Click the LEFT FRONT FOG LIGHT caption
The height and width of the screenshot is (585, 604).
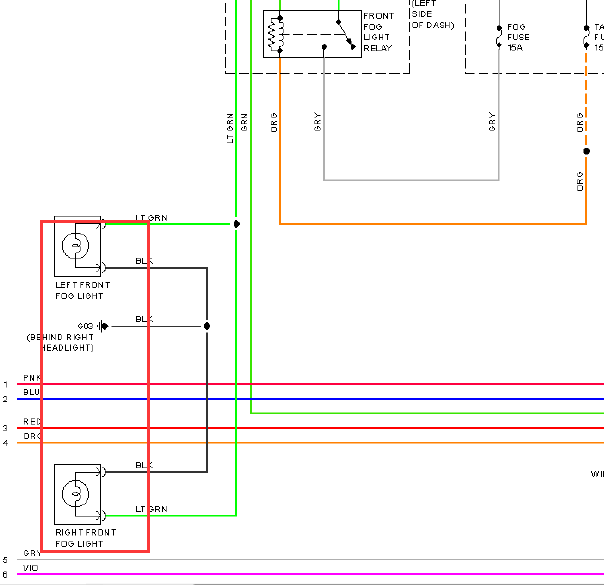(82, 290)
